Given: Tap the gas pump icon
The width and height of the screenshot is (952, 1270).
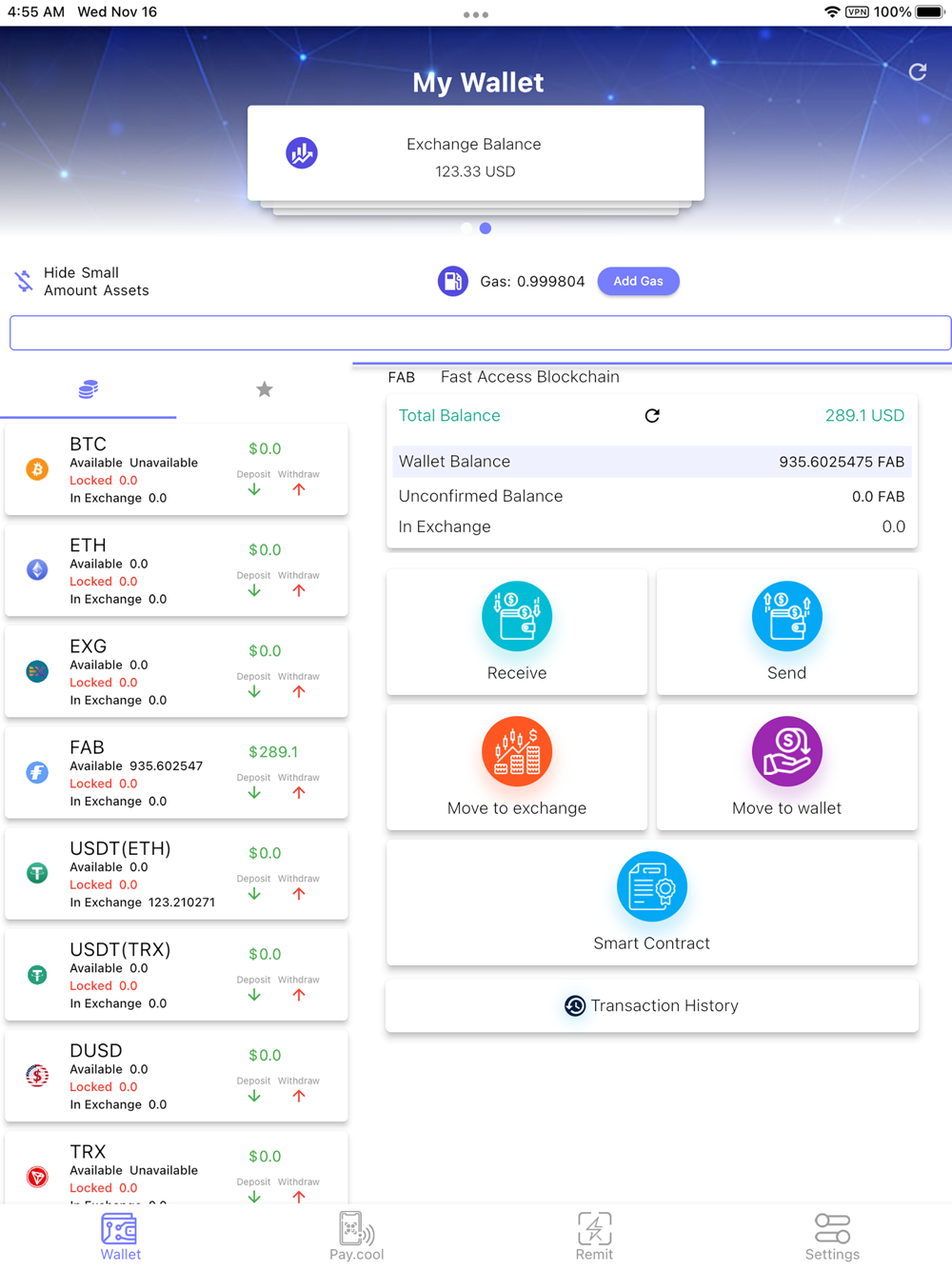Looking at the screenshot, I should click(x=453, y=281).
